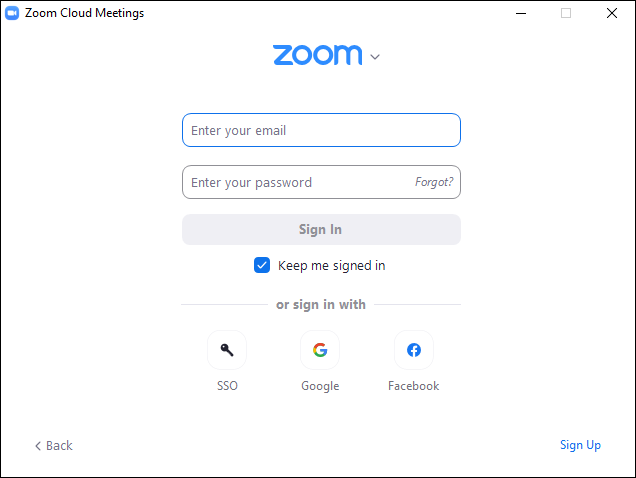Click the Facebook text label
This screenshot has height=478, width=636.
[413, 385]
